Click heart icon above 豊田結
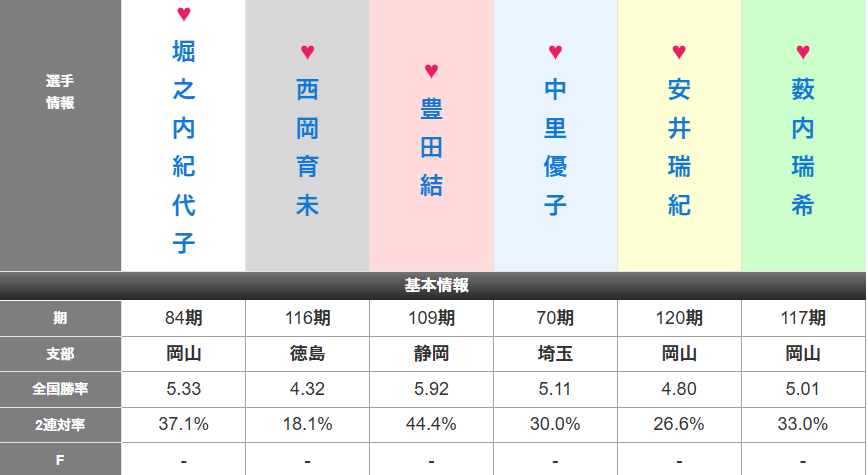Image resolution: width=868 pixels, height=475 pixels. coord(431,71)
